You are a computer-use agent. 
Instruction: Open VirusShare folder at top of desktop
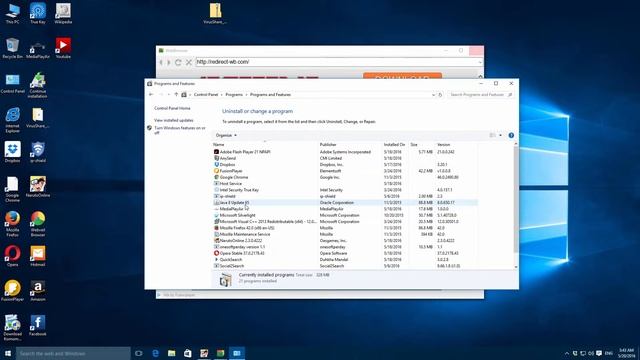tap(215, 13)
